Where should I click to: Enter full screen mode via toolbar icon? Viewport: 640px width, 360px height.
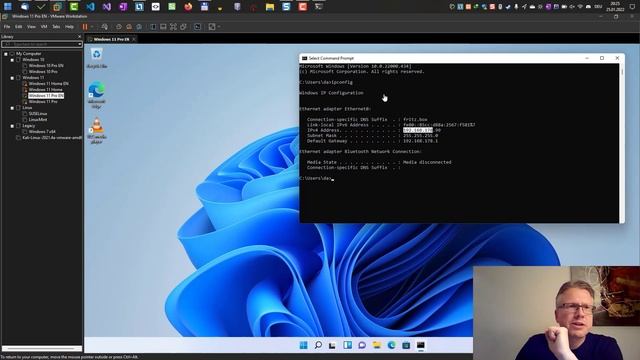click(x=173, y=27)
